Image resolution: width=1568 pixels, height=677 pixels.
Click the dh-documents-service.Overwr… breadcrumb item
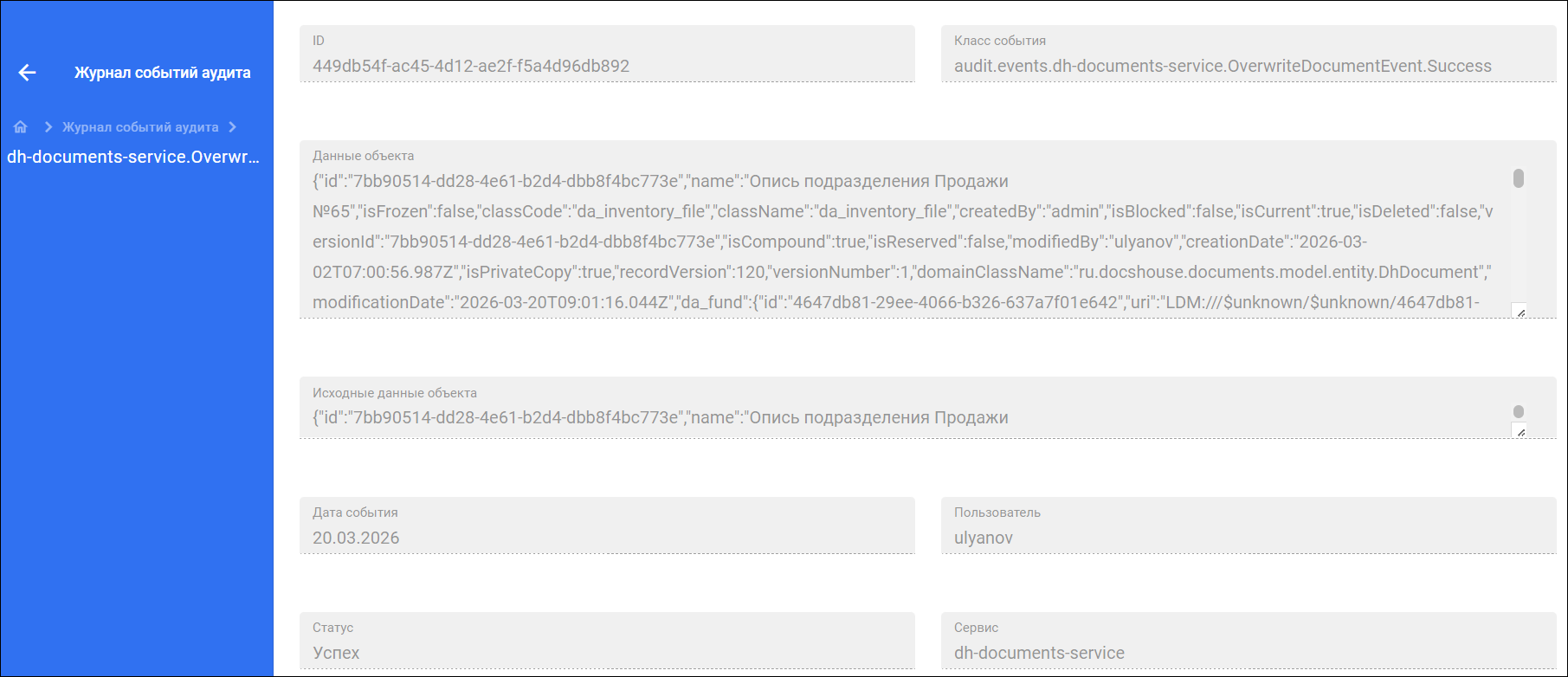point(133,157)
